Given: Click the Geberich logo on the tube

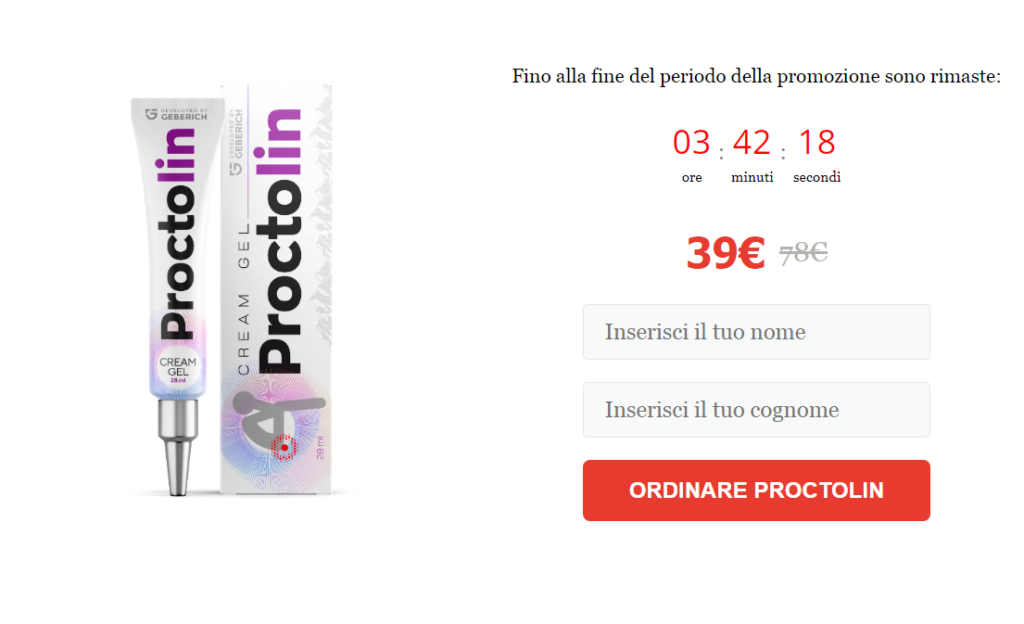Looking at the screenshot, I should [176, 114].
